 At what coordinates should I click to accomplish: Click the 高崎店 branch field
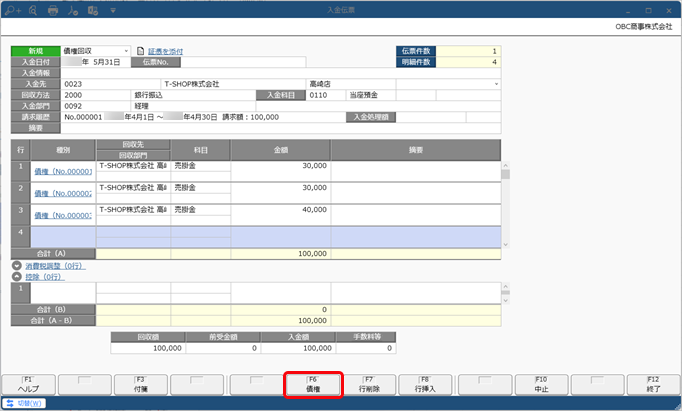point(351,84)
